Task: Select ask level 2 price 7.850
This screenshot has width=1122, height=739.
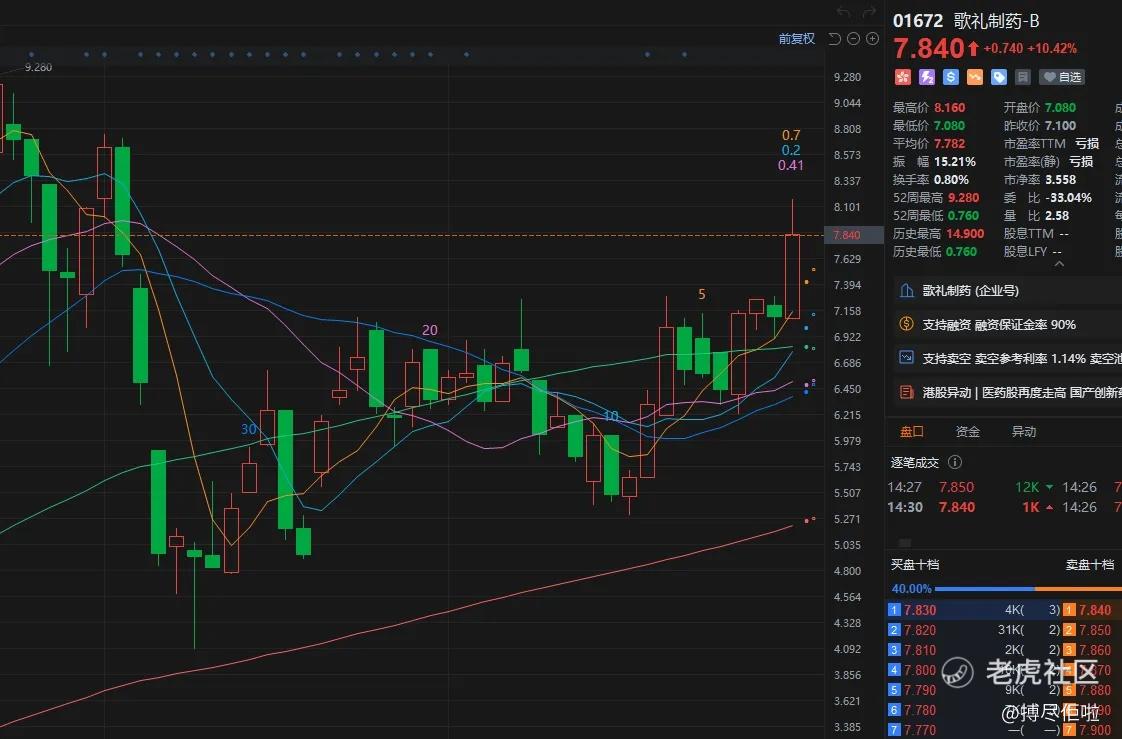Action: [x=1095, y=630]
